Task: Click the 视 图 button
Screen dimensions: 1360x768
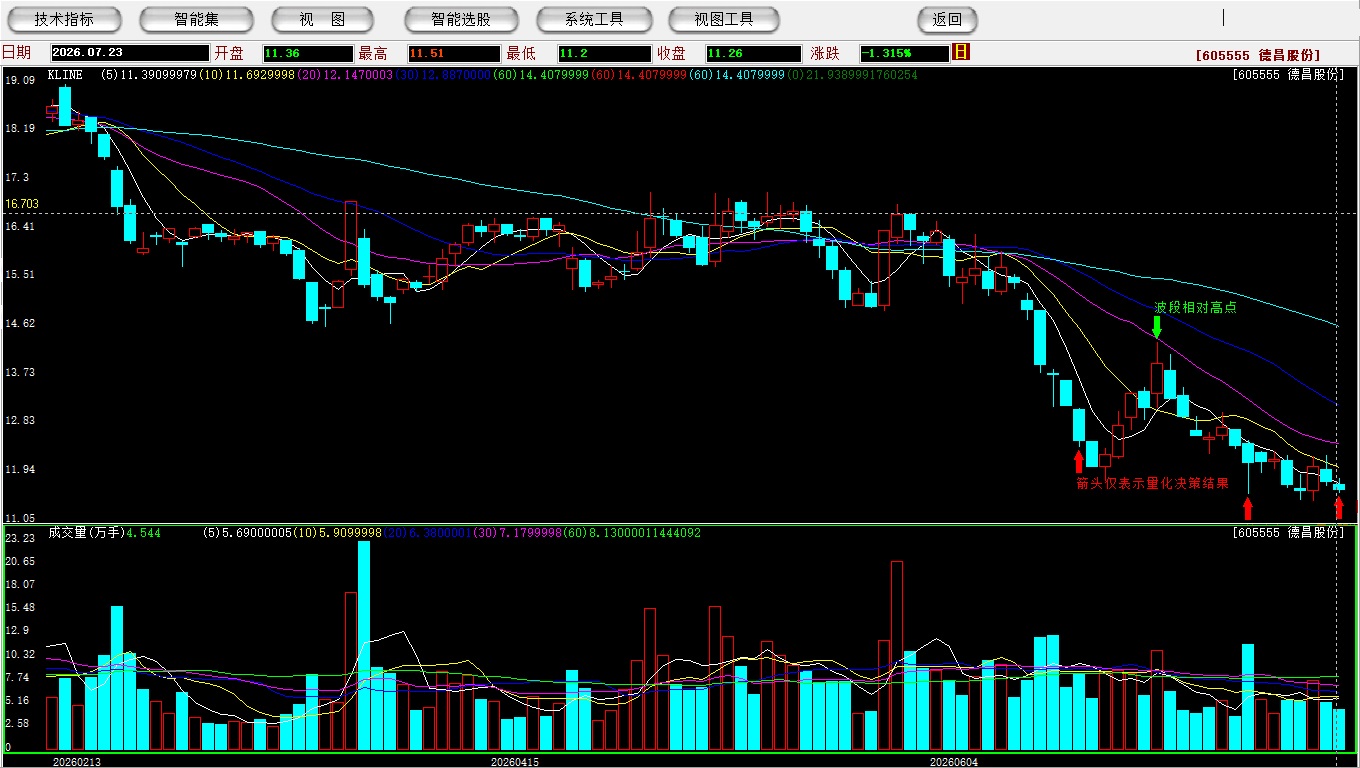Action: (x=322, y=19)
